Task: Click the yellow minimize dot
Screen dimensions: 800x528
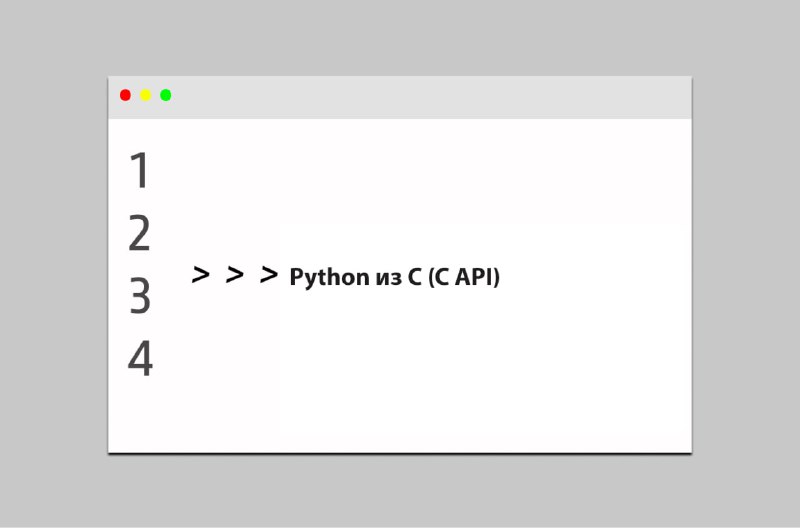Action: coord(145,95)
